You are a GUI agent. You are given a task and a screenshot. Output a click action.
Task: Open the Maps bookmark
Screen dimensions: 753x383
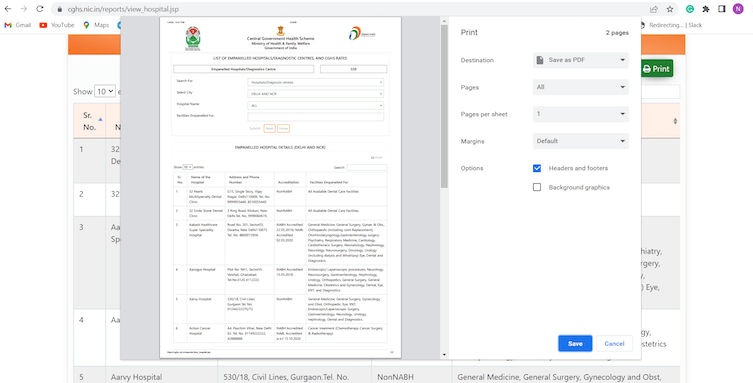coord(96,25)
